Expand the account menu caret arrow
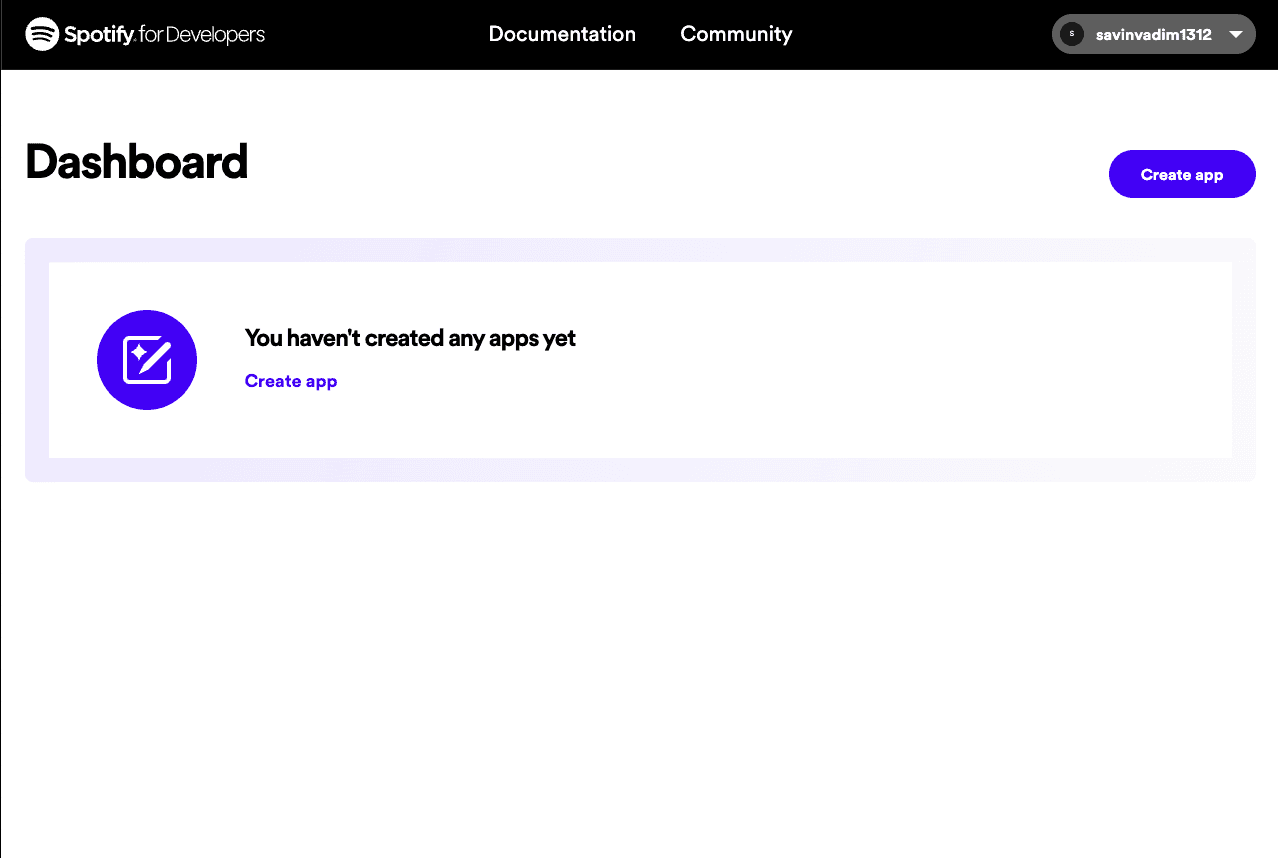 [x=1235, y=34]
